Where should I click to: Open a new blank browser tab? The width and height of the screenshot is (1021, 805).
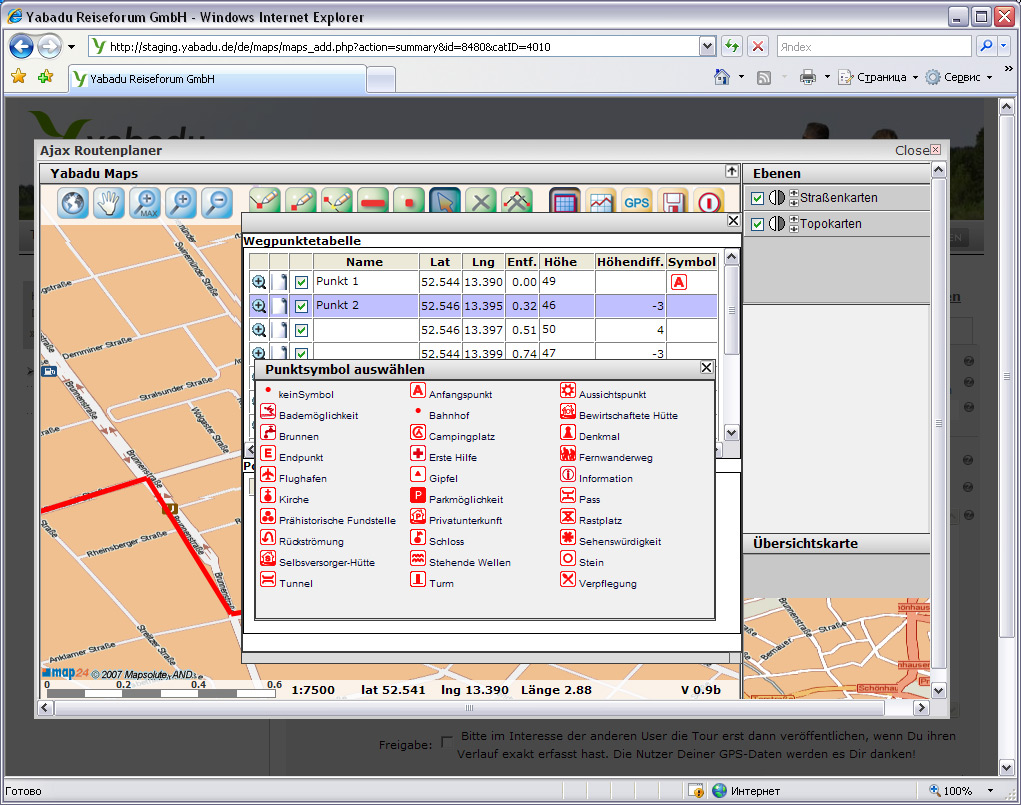(x=381, y=80)
